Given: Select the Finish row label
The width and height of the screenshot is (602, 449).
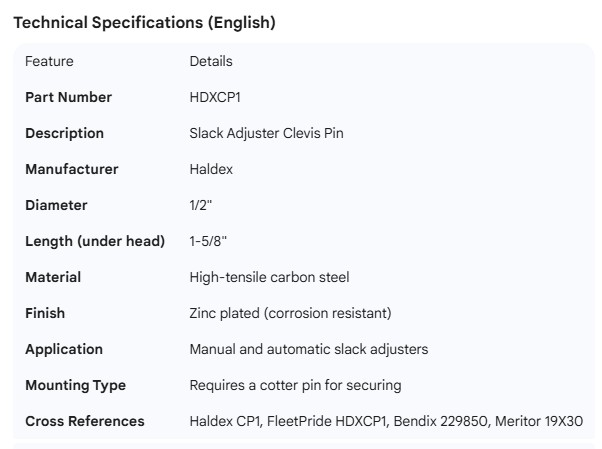Looking at the screenshot, I should pyautogui.click(x=45, y=313).
